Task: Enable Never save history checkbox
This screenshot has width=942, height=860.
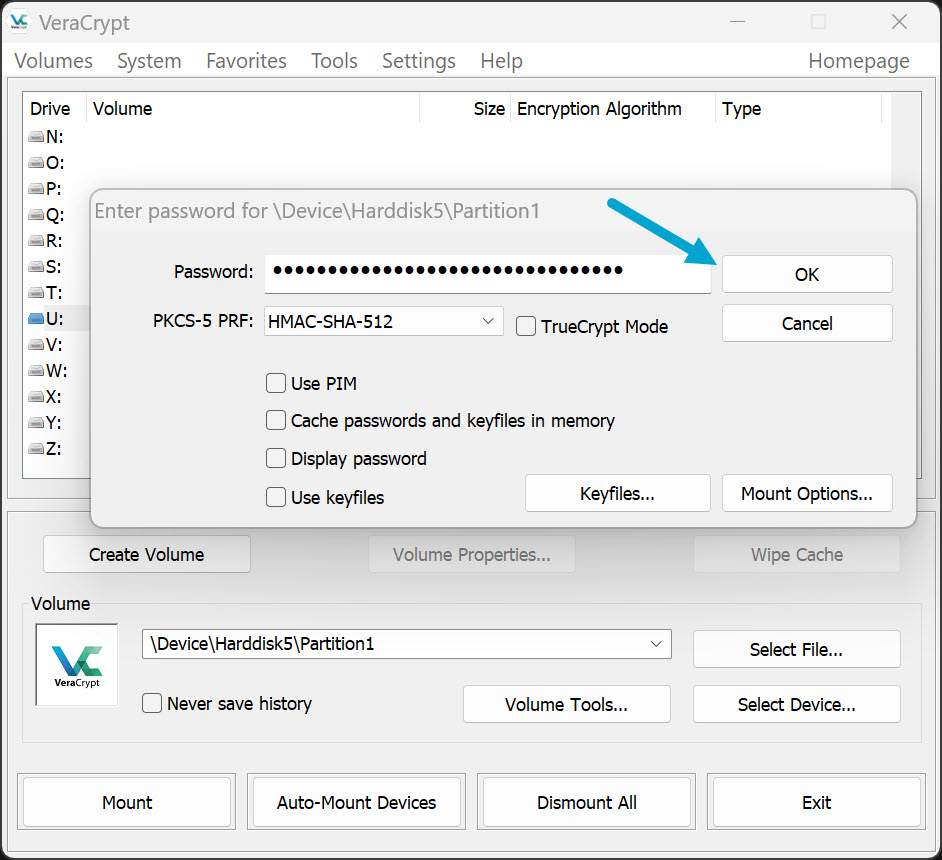Action: pyautogui.click(x=152, y=704)
